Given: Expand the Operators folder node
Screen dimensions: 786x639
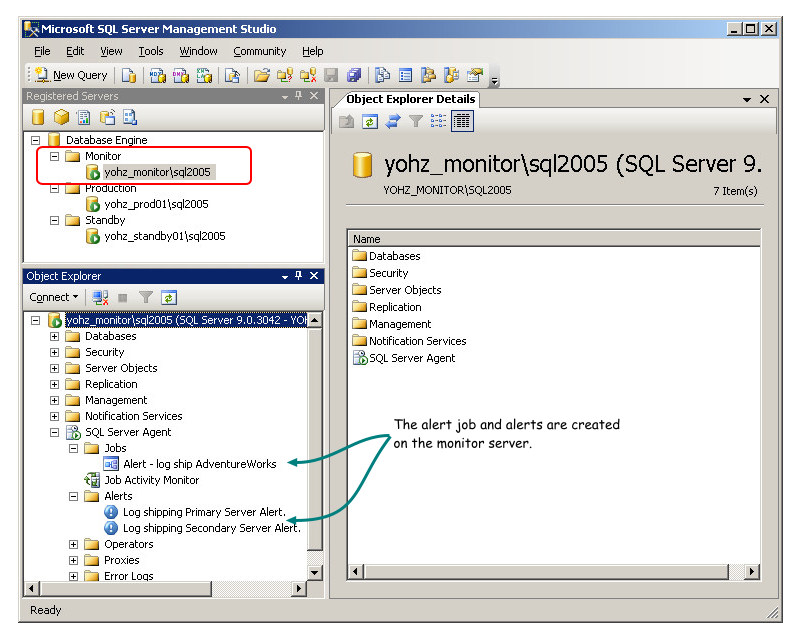Looking at the screenshot, I should pos(73,544).
